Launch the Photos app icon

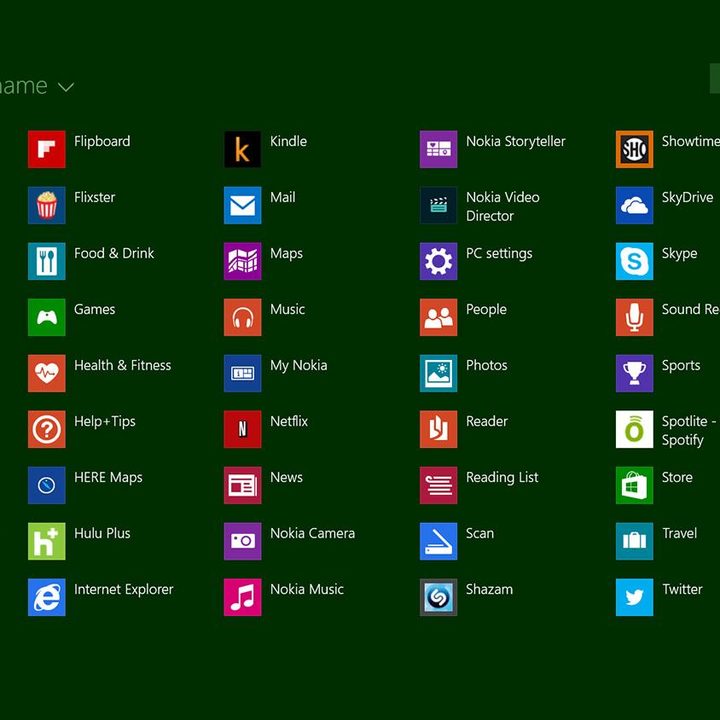[x=439, y=373]
